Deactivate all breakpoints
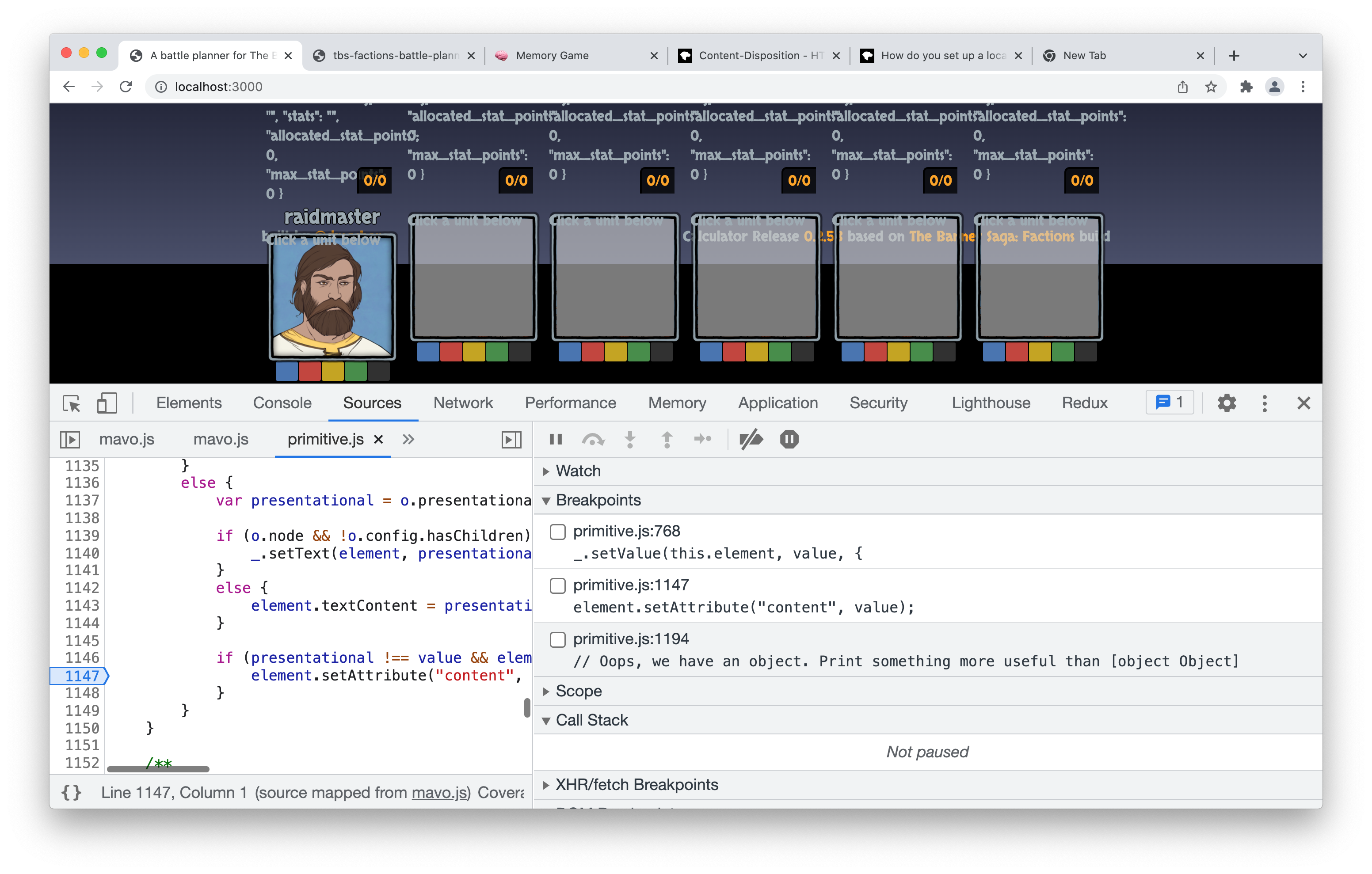This screenshot has height=874, width=1372. pos(751,439)
